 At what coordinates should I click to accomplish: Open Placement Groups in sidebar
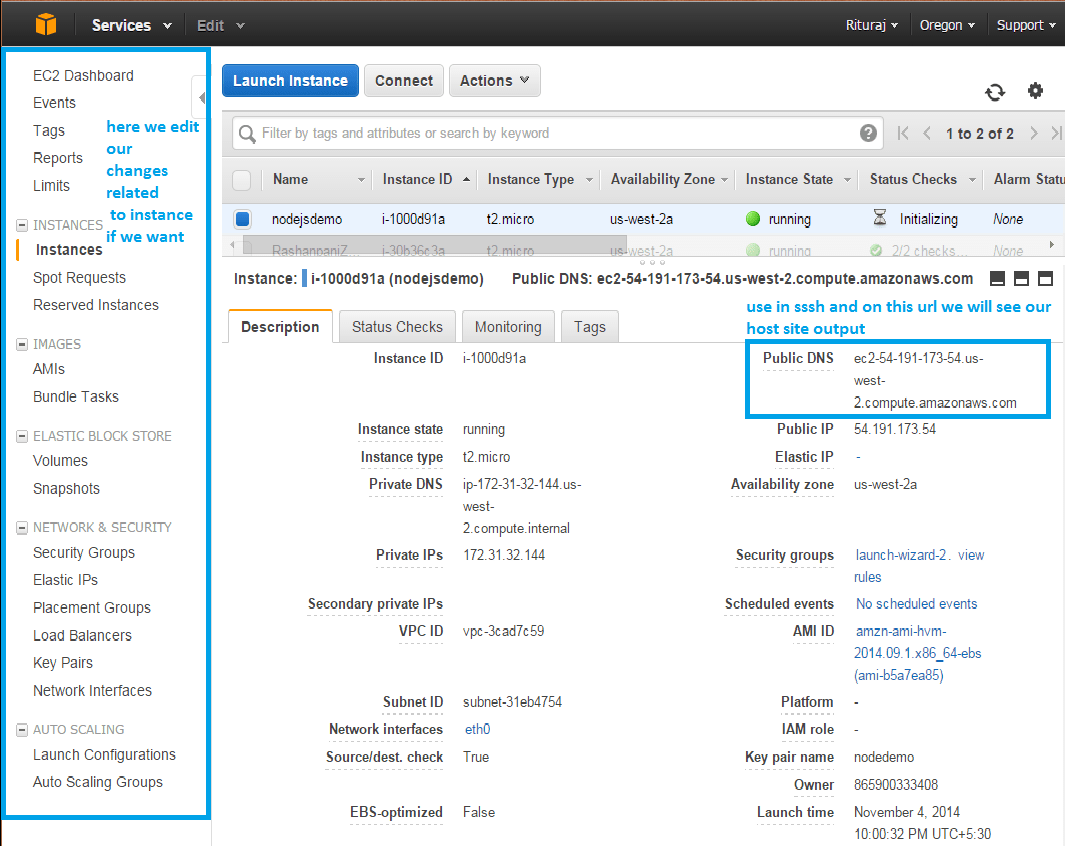click(92, 608)
